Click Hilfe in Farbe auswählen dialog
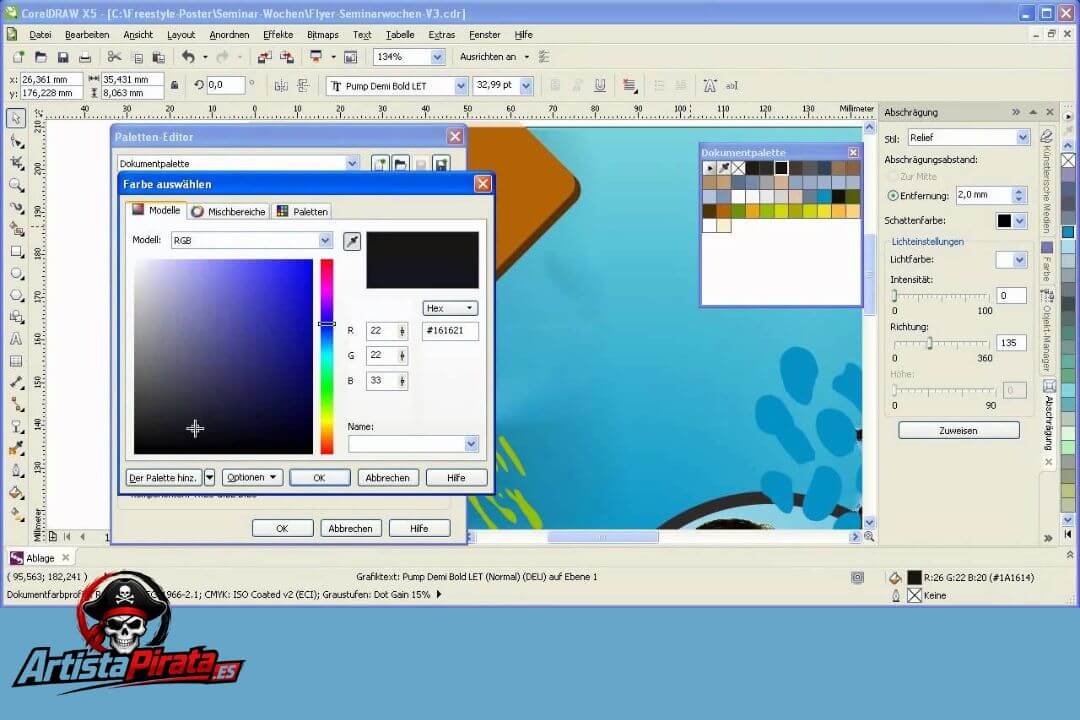 456,477
